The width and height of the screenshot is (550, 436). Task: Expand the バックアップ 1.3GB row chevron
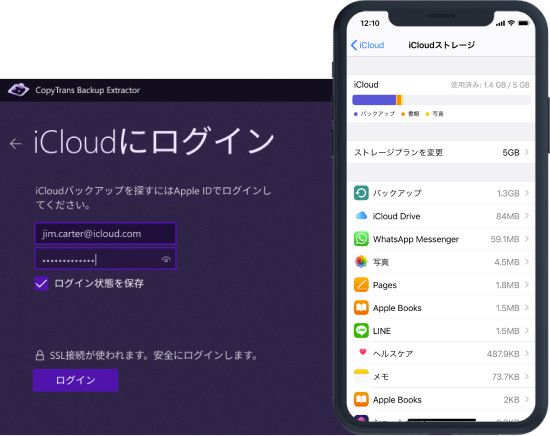(x=527, y=193)
